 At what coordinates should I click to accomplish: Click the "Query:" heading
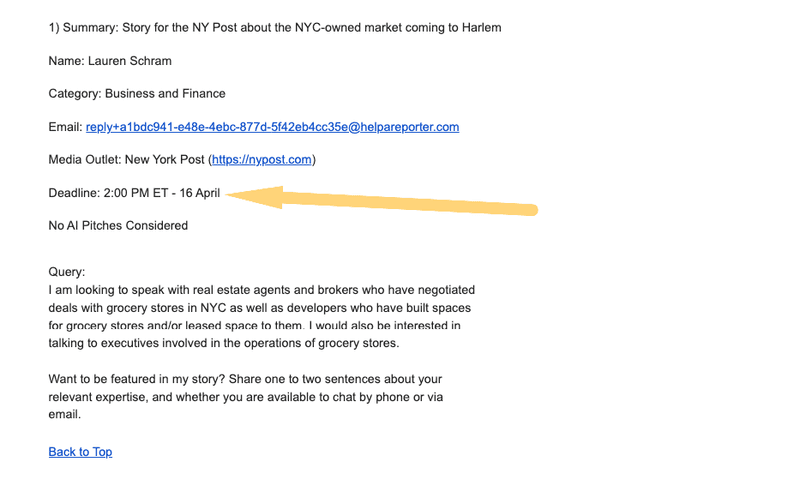point(67,272)
